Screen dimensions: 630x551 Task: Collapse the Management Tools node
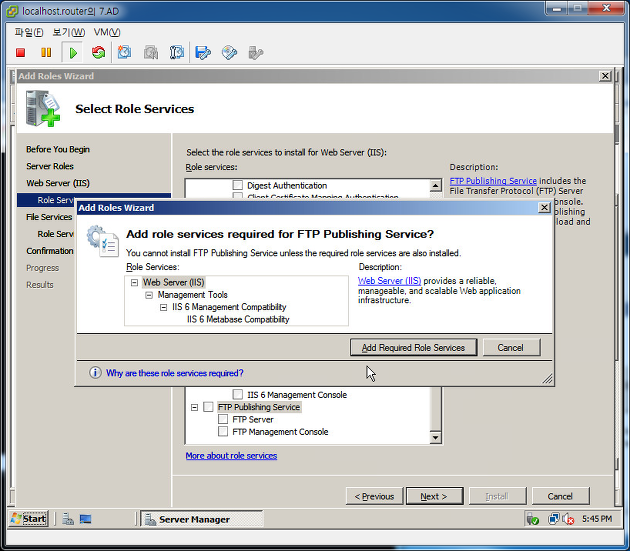point(149,295)
